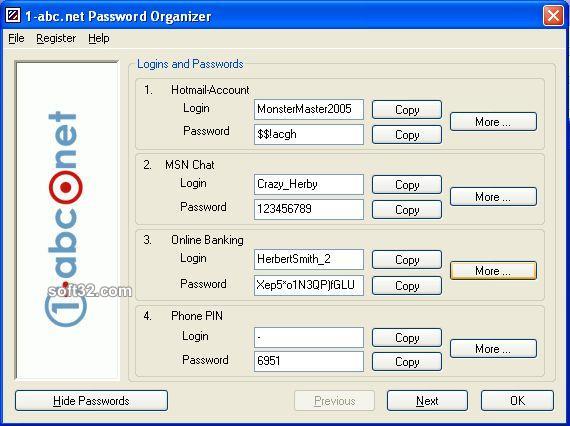Show More details for Online Banking

pyautogui.click(x=493, y=271)
